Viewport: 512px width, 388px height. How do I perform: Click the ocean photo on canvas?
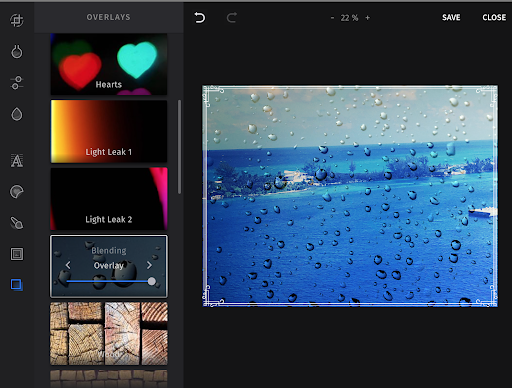(x=350, y=196)
